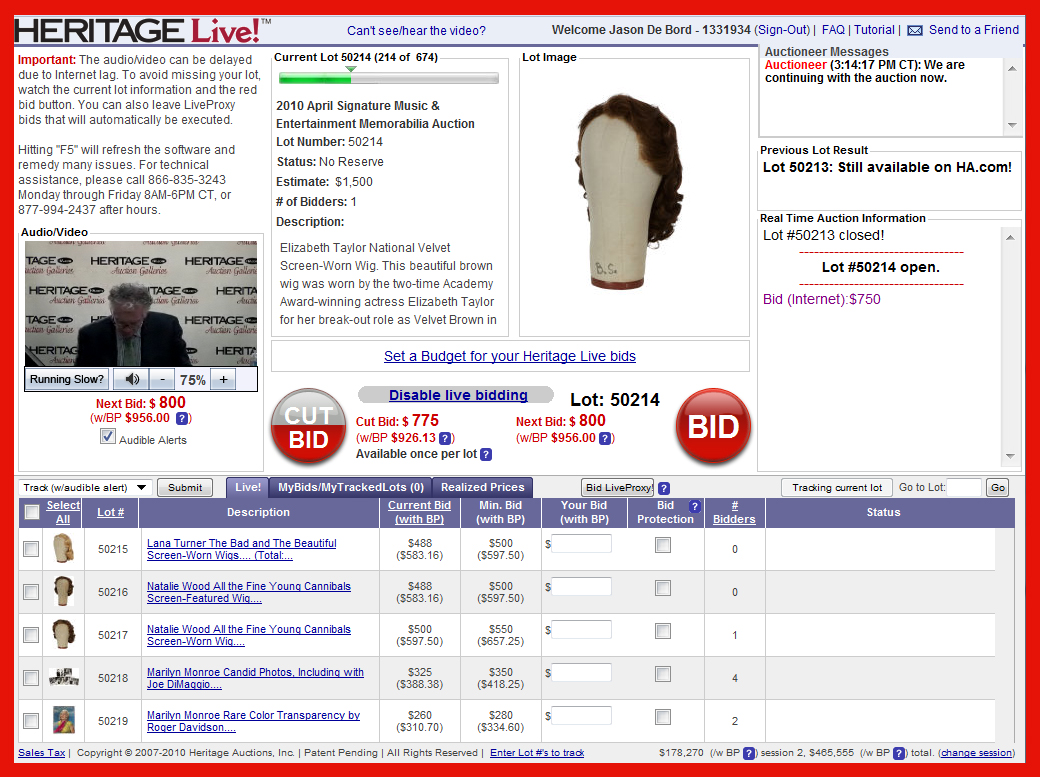Enable Bid Protection for lot 50215
The width and height of the screenshot is (1040, 777).
[x=663, y=545]
